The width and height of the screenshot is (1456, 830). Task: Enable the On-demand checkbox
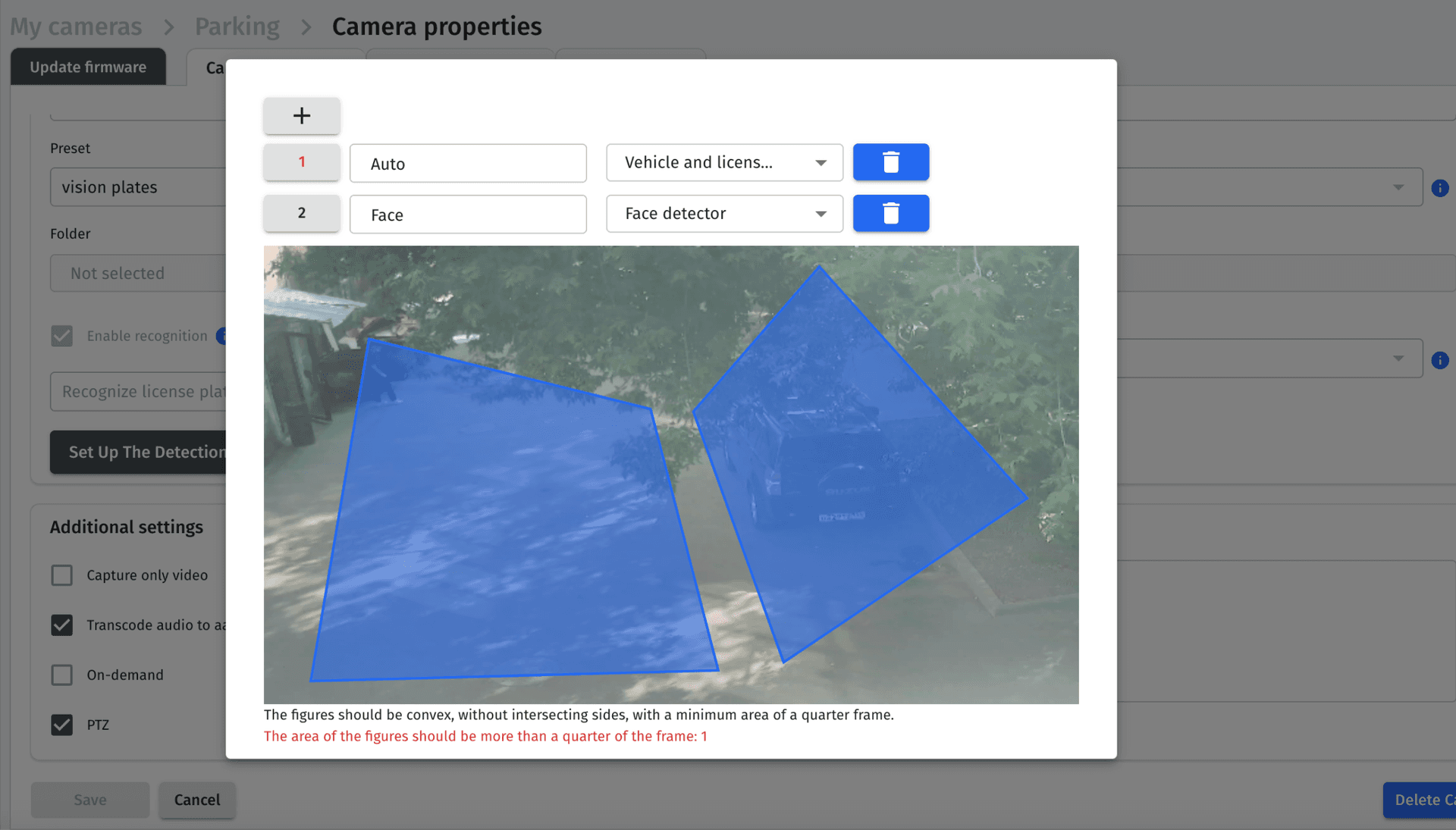point(62,675)
